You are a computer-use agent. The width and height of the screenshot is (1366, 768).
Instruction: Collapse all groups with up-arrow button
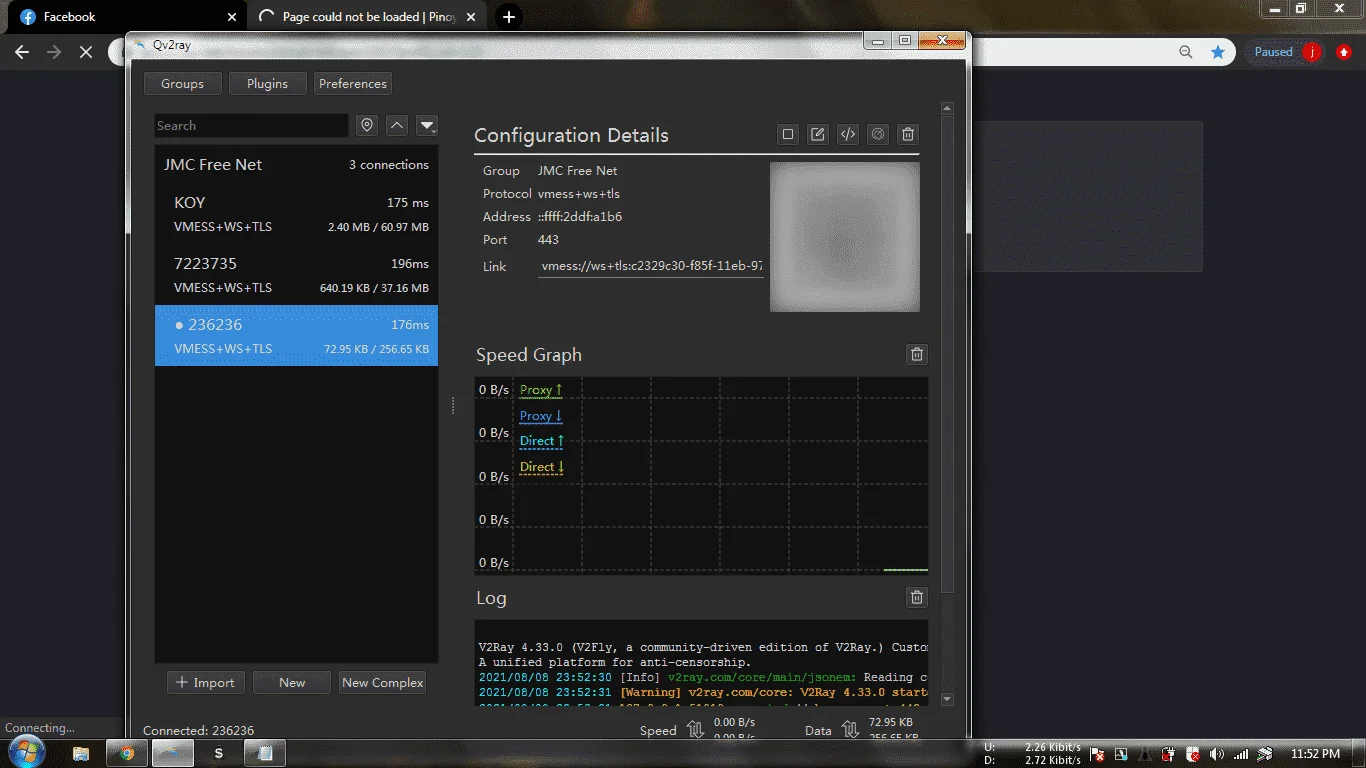(x=397, y=126)
